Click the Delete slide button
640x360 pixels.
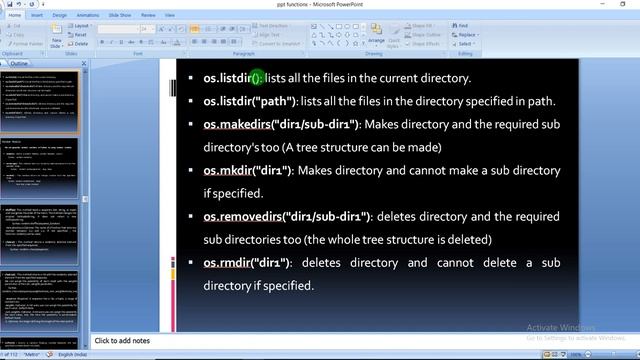pyautogui.click(x=78, y=44)
